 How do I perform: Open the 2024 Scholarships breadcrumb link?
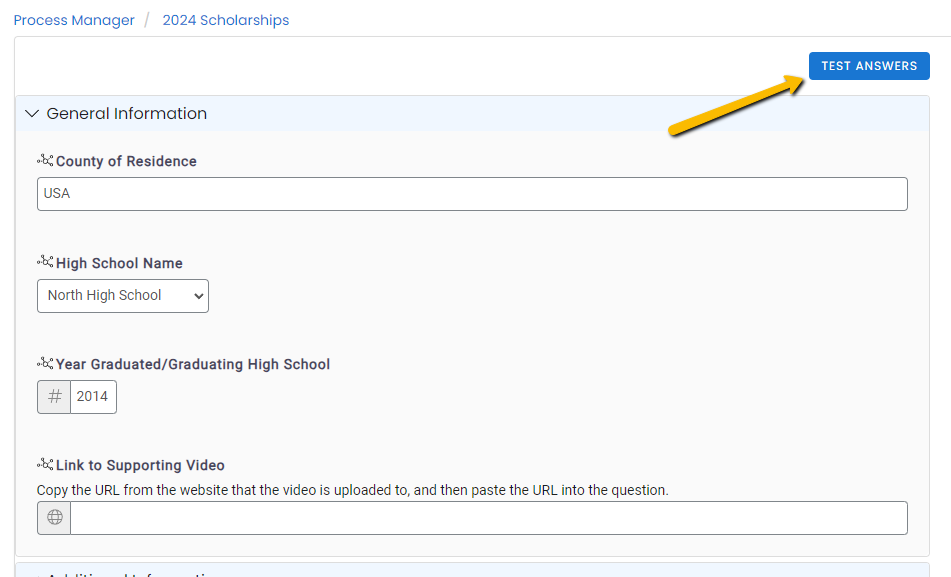(226, 20)
